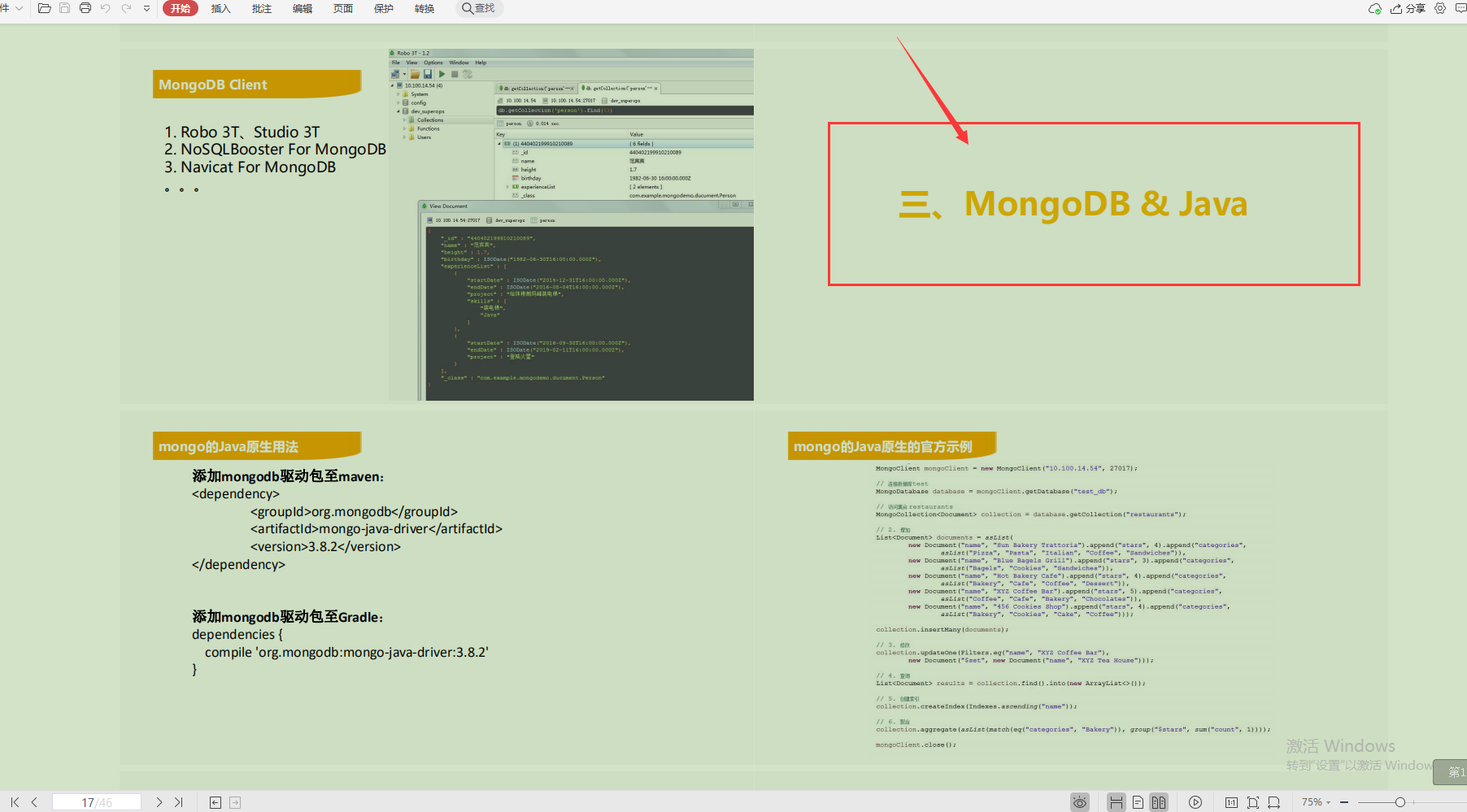Jump to last page button
This screenshot has width=1467, height=812.
point(179,802)
